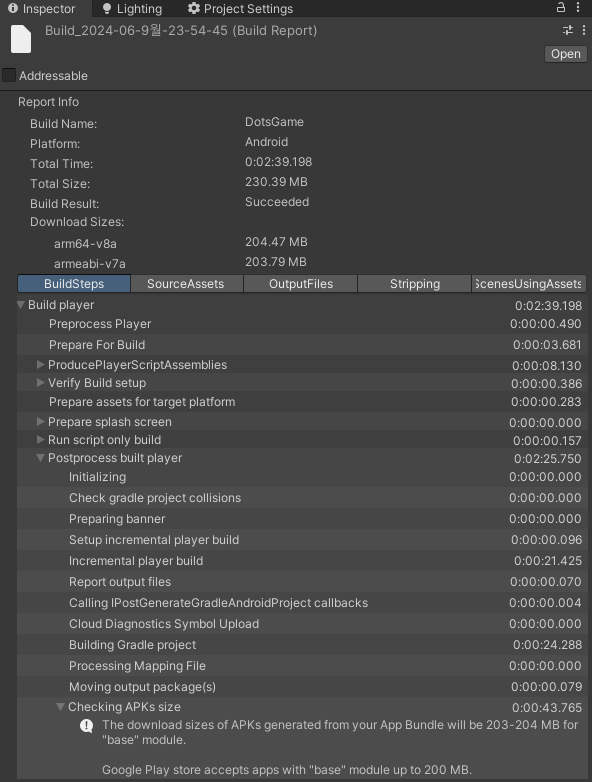592x782 pixels.
Task: Click the Open button
Action: pos(566,54)
